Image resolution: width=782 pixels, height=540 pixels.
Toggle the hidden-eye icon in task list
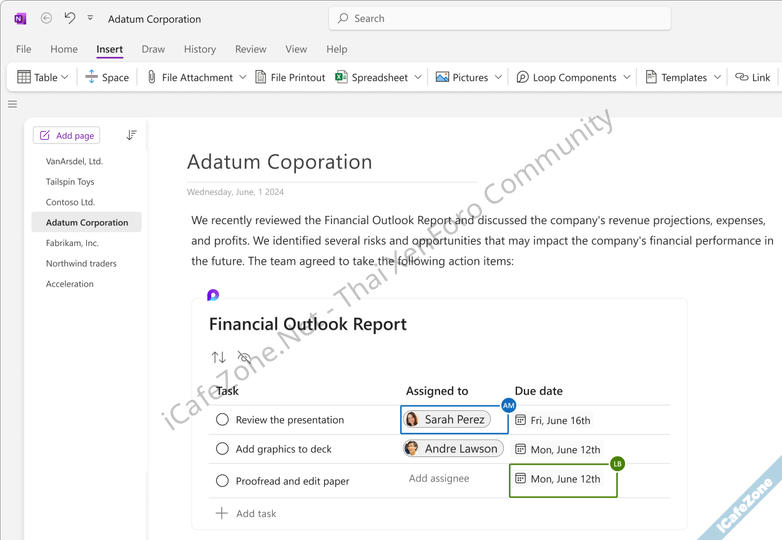pos(244,357)
